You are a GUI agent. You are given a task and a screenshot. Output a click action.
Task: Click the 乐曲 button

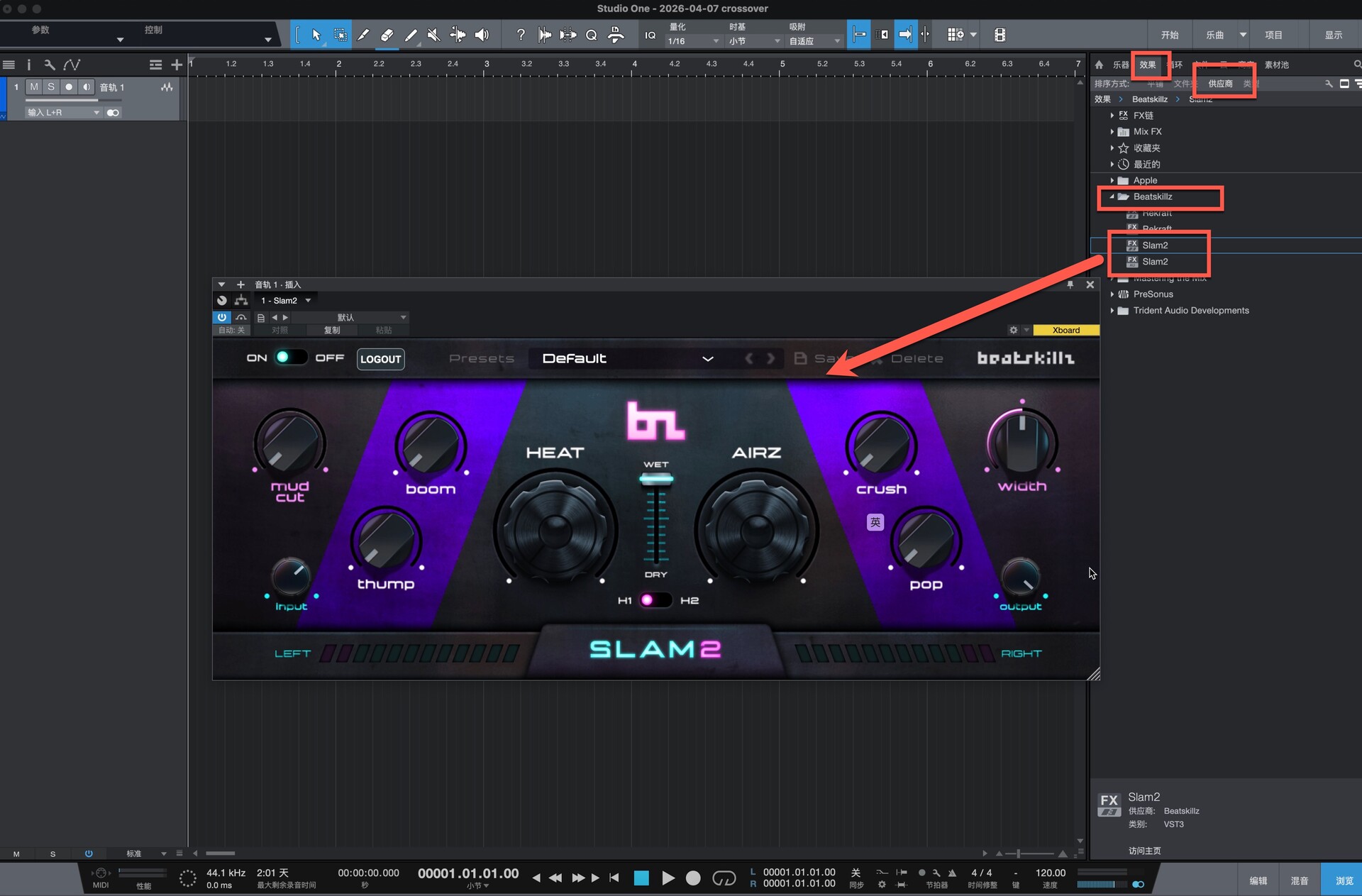(x=1215, y=35)
